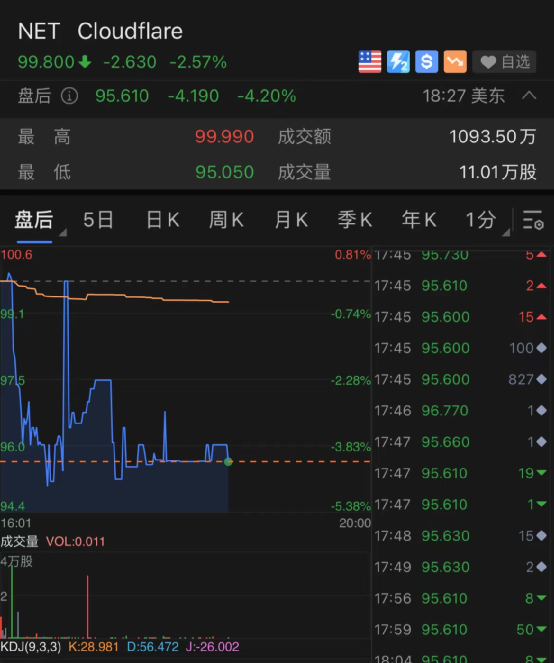Collapse the after-hours details chevron
The height and width of the screenshot is (663, 554).
pos(529,96)
